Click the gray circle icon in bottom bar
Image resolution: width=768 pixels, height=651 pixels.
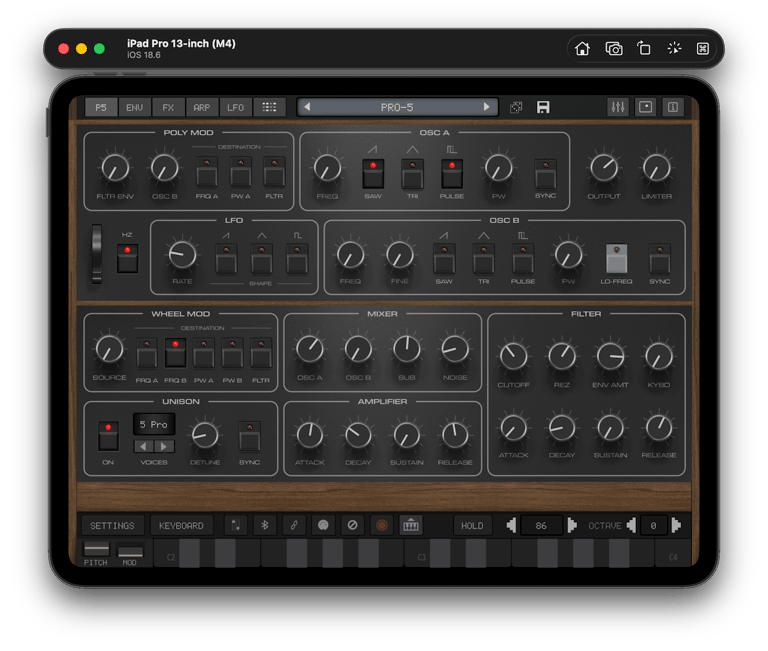pos(323,526)
